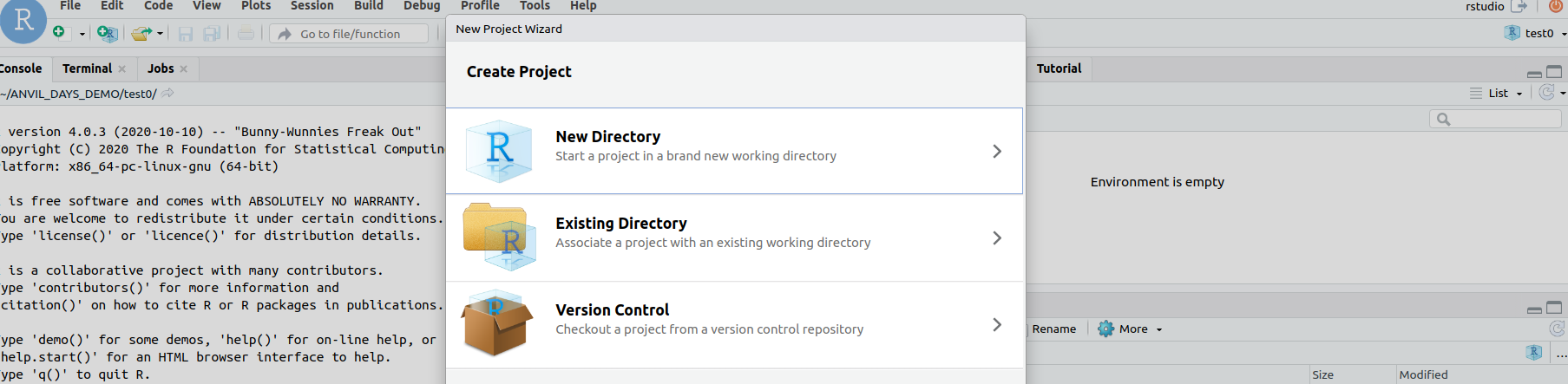The width and height of the screenshot is (1568, 384).
Task: Expand the recent files dropdown arrow
Action: [161, 34]
